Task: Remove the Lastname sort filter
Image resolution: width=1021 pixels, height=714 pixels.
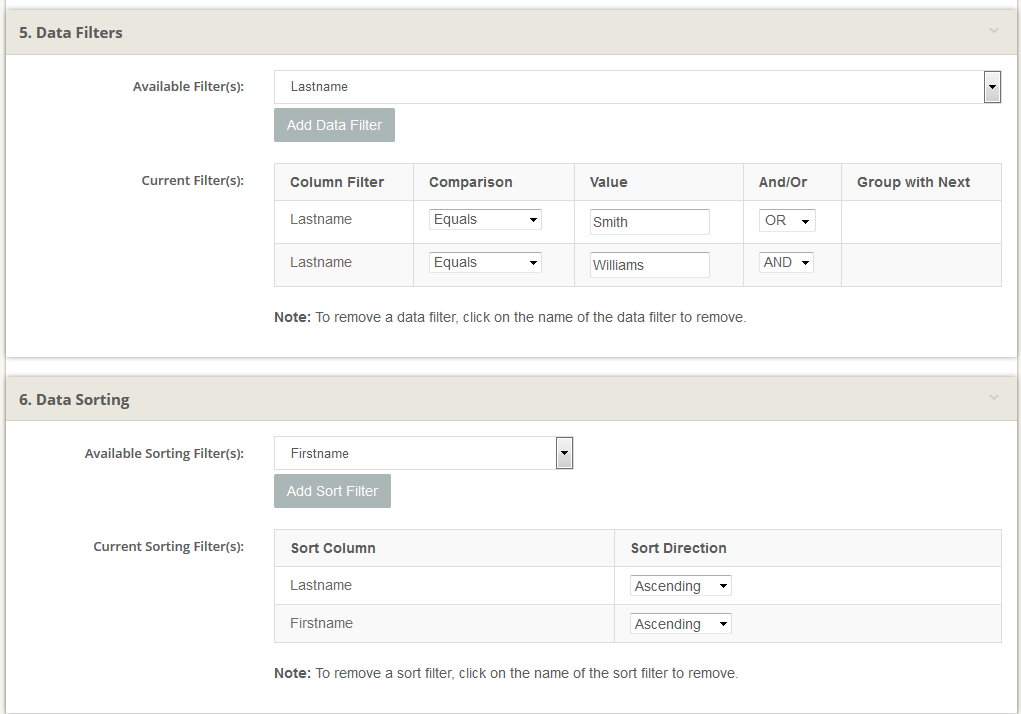Action: pos(321,585)
